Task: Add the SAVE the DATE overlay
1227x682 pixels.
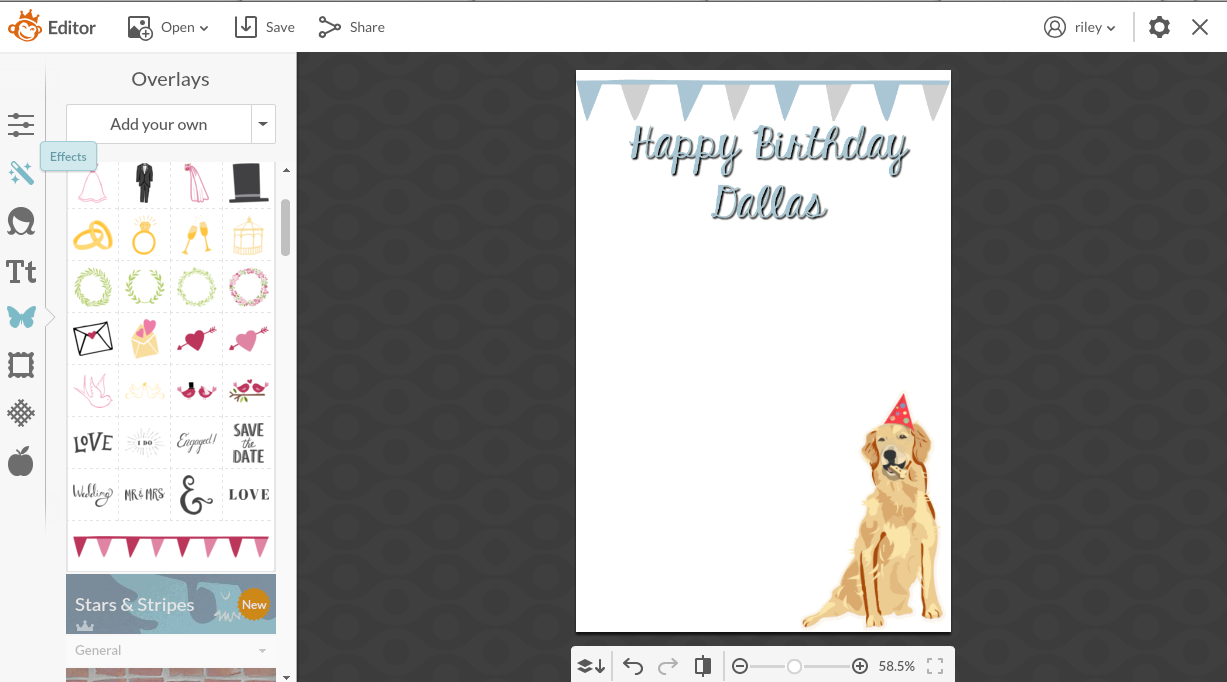Action: tap(248, 443)
